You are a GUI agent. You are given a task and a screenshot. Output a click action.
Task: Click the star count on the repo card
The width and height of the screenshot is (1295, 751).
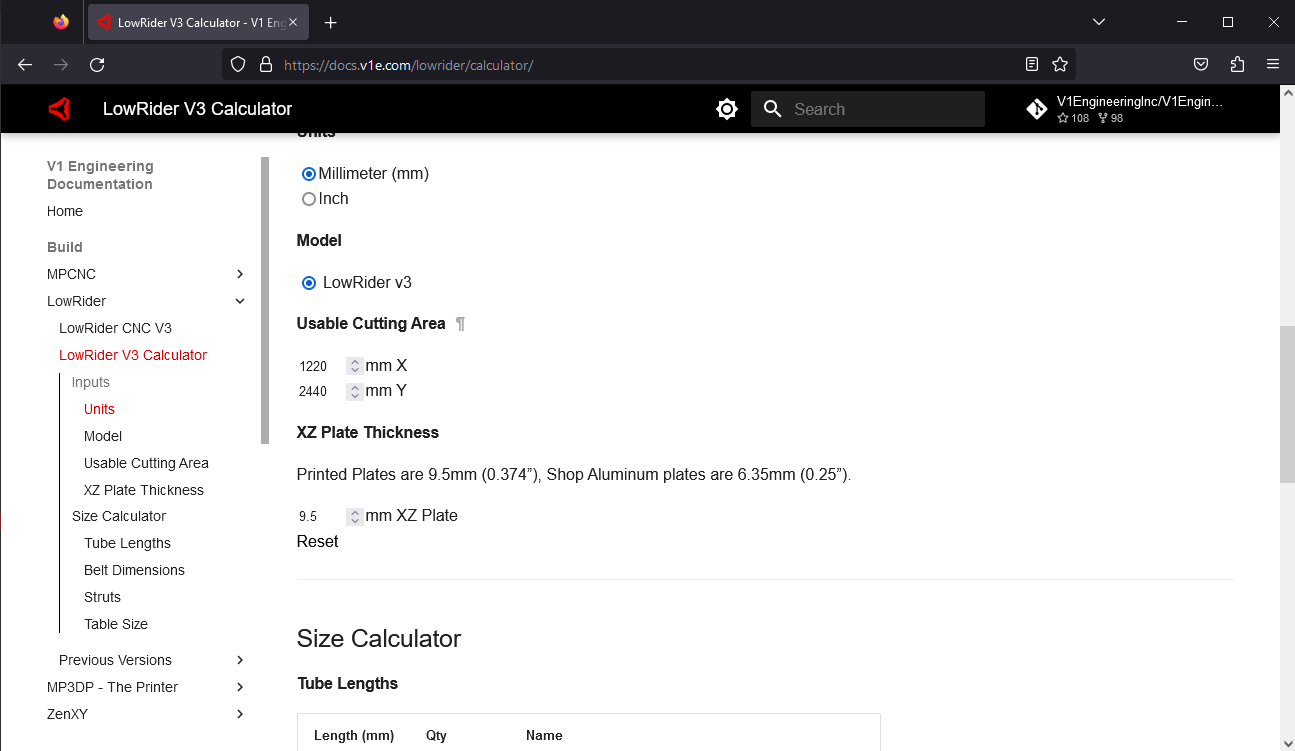click(x=1072, y=118)
